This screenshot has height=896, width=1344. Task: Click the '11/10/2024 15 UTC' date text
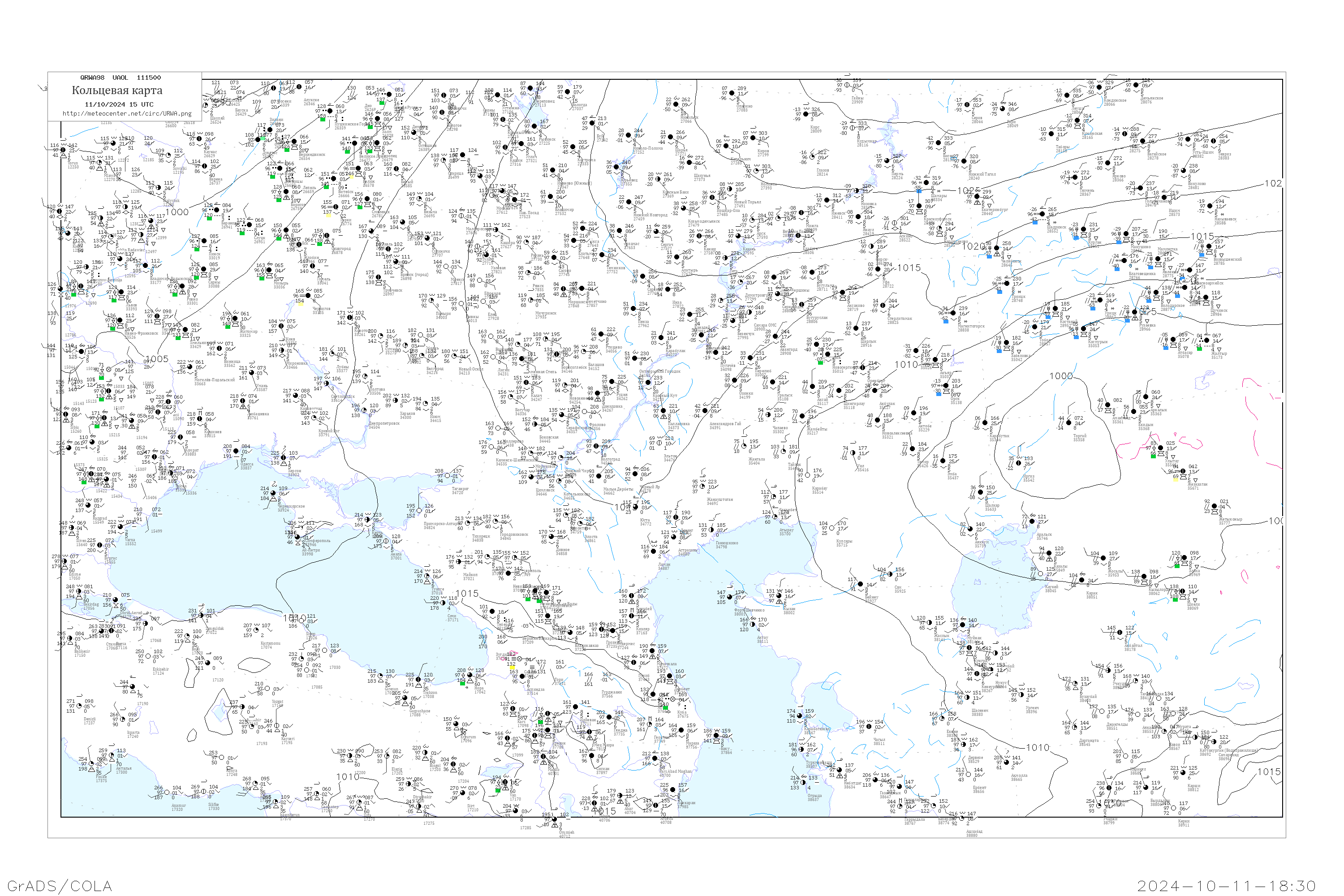(119, 104)
